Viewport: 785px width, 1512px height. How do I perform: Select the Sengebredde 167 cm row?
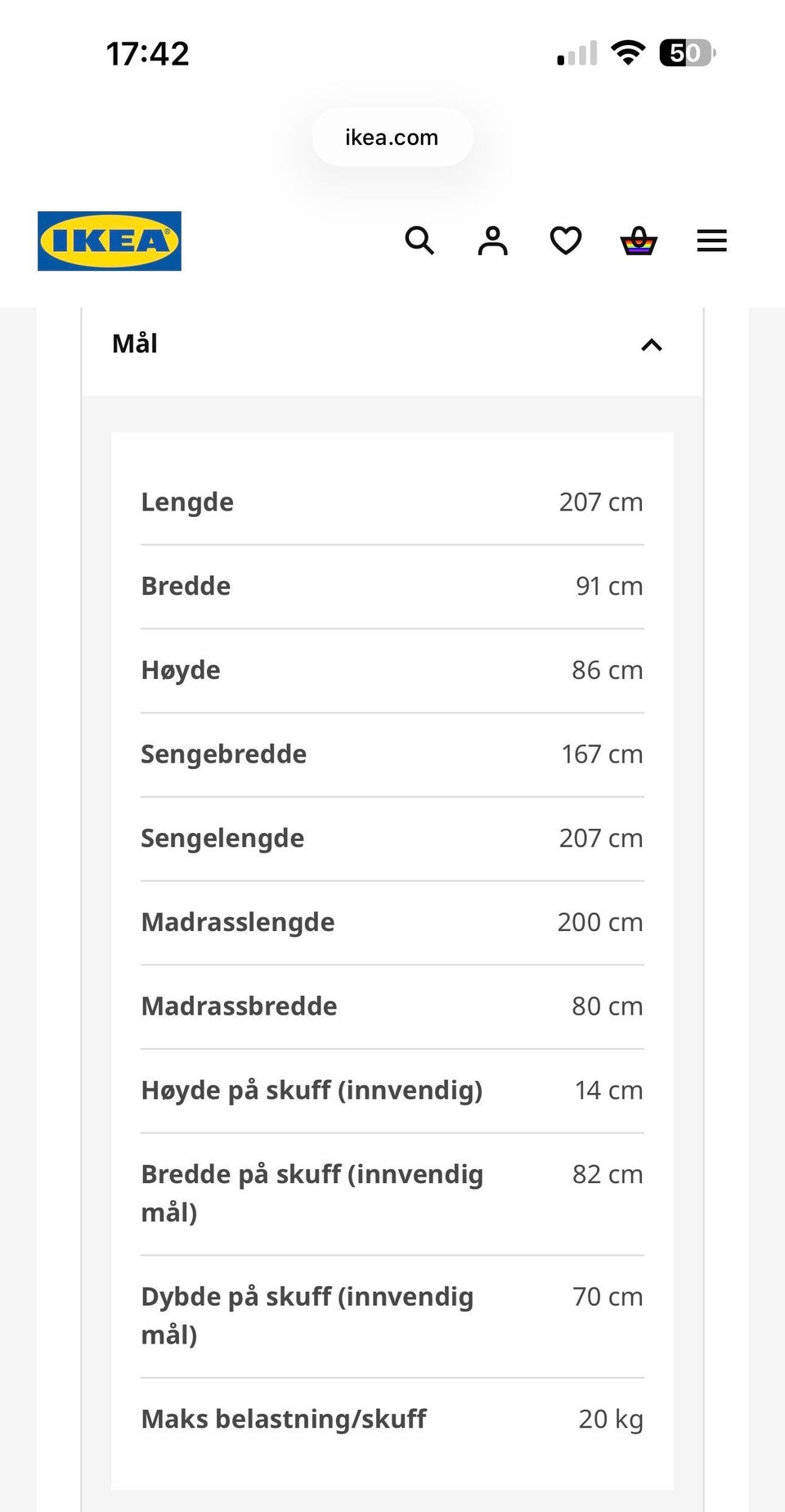(392, 754)
